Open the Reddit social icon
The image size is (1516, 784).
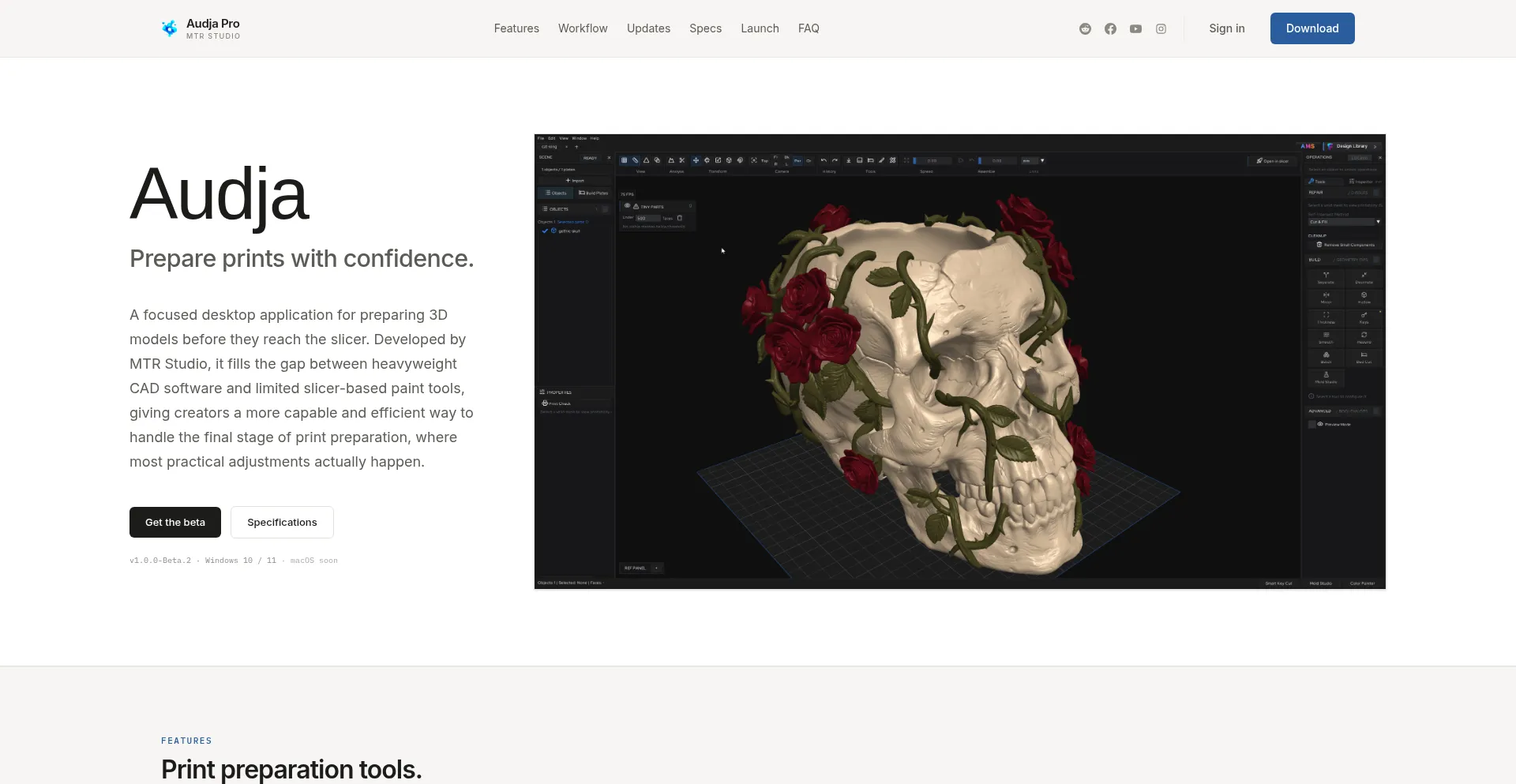point(1085,28)
